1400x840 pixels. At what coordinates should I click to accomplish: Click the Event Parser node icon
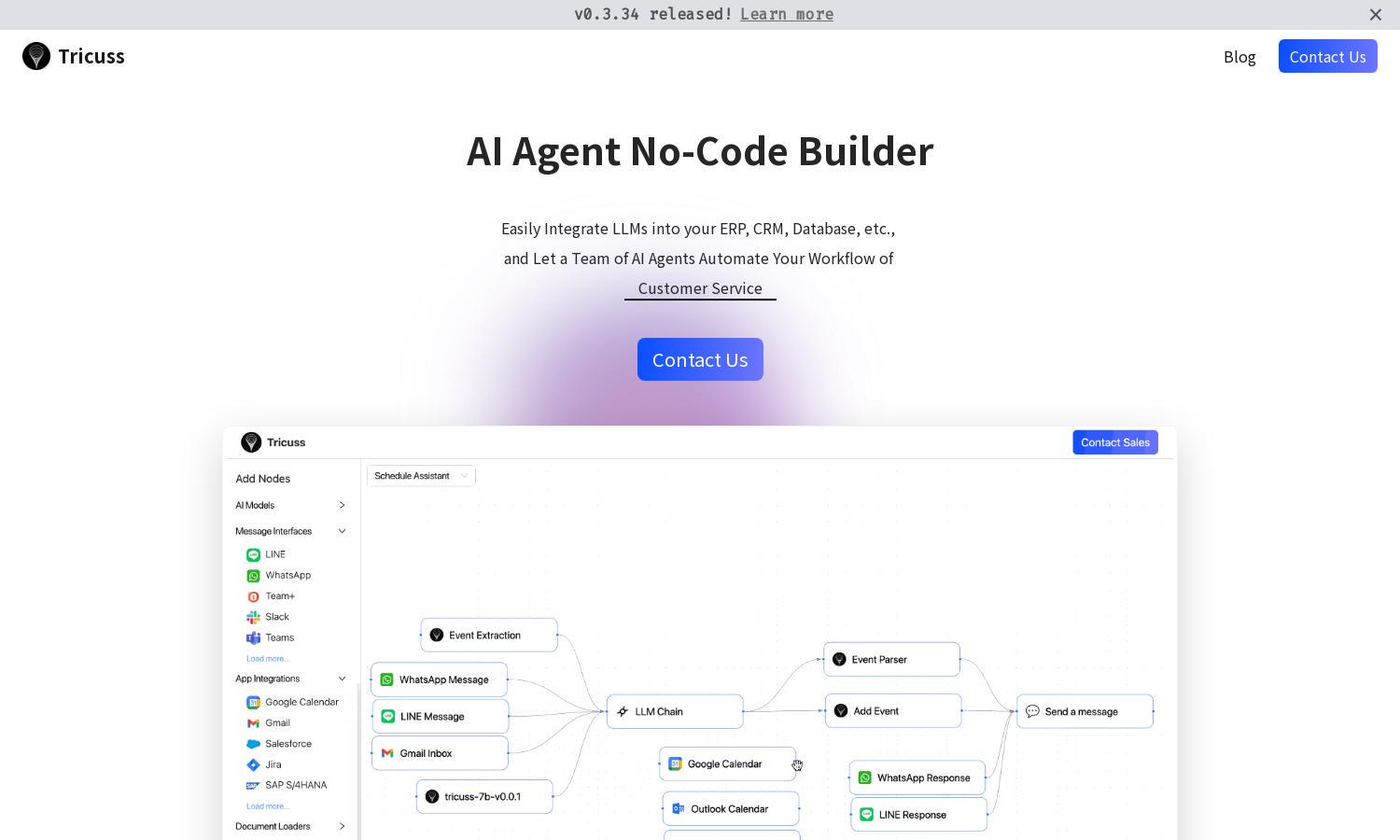point(839,659)
